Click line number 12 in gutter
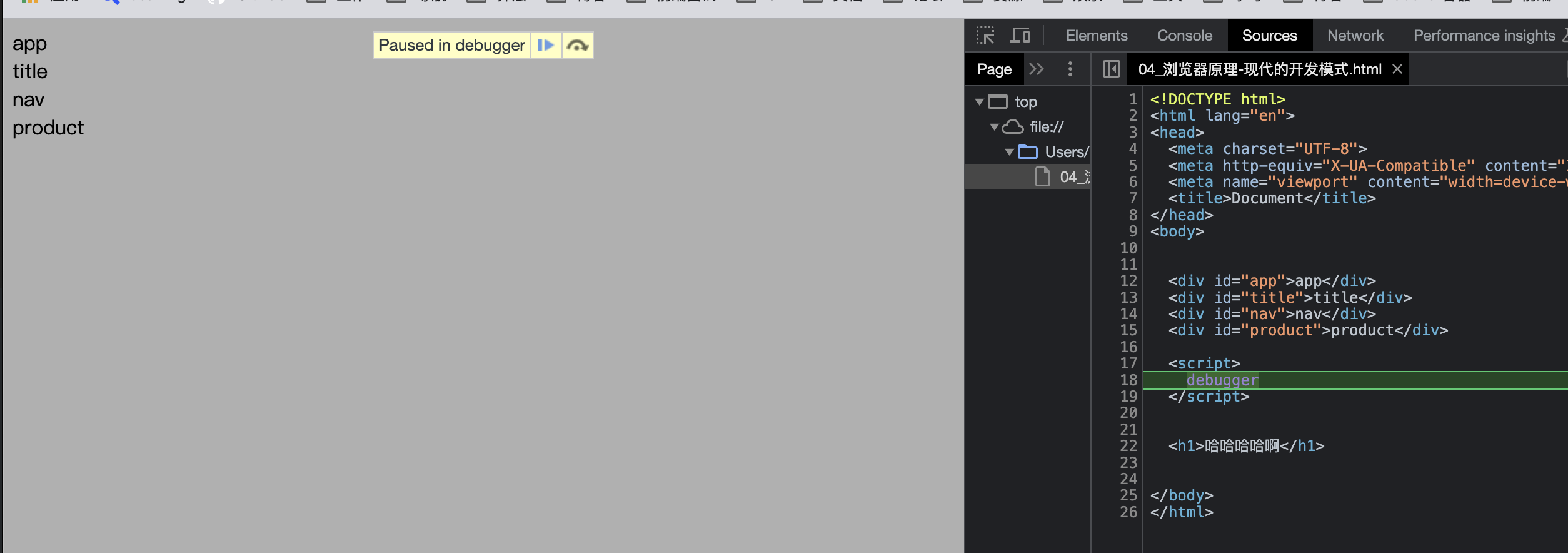The image size is (1568, 553). tap(1128, 281)
